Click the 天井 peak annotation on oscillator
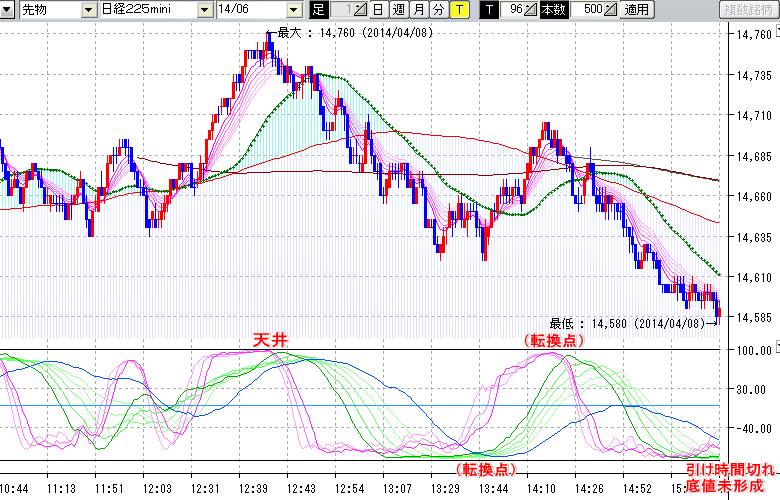The height and width of the screenshot is (500, 780). tap(270, 340)
